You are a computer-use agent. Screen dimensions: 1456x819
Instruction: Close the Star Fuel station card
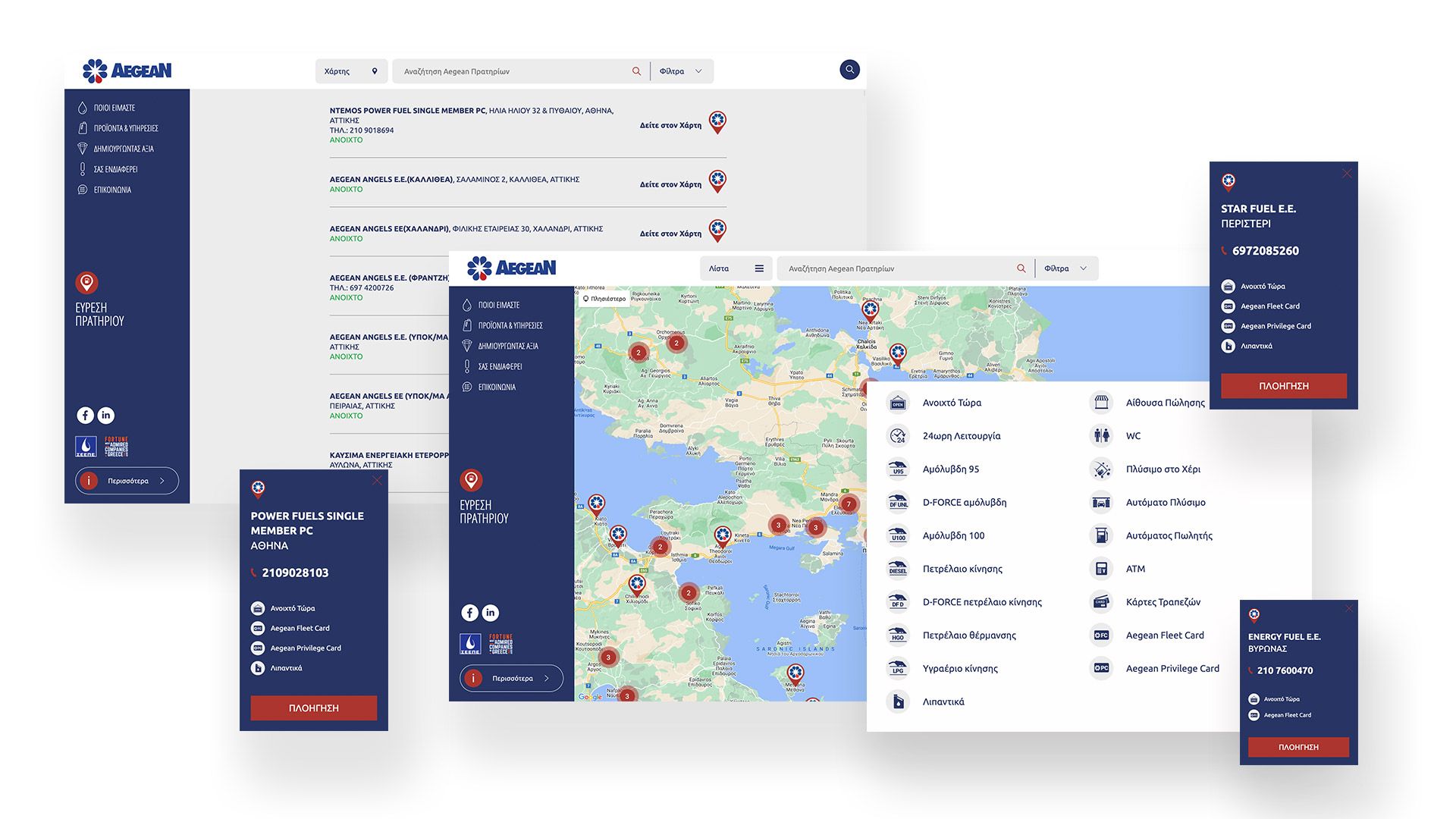1347,174
